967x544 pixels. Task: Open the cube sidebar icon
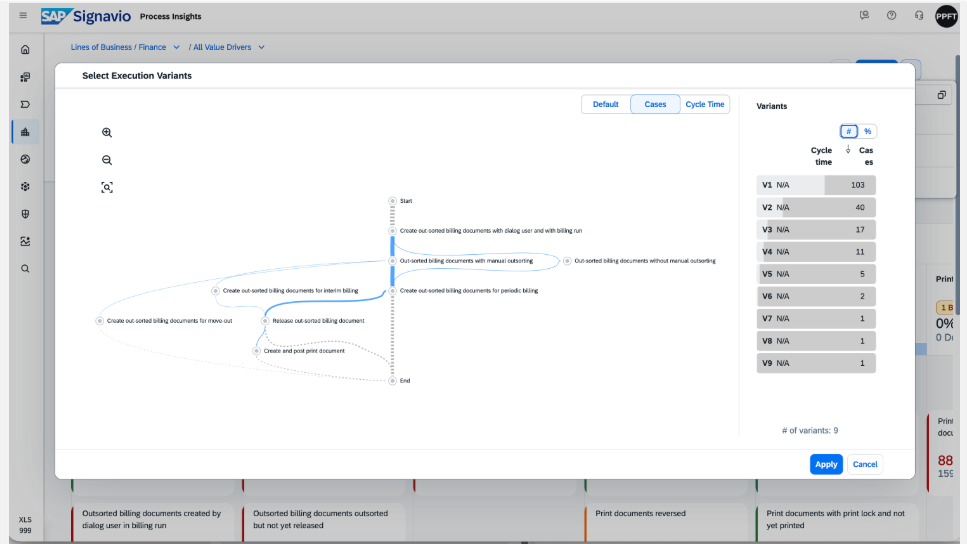click(x=25, y=186)
